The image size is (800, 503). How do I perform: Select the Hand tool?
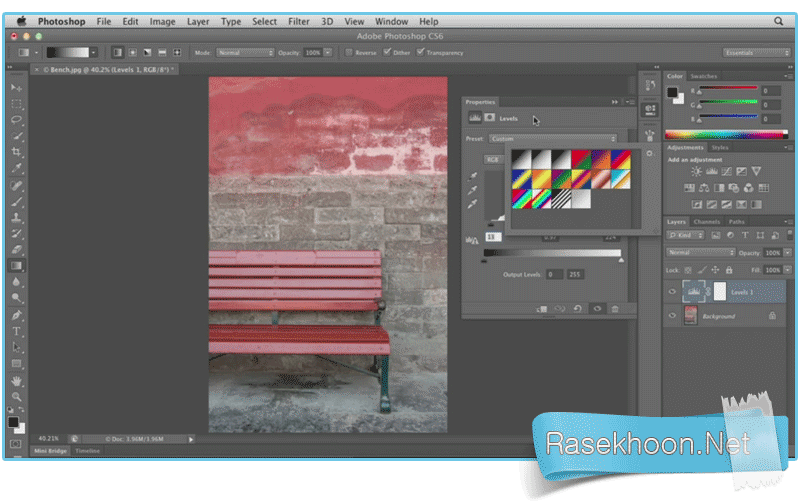pos(16,381)
